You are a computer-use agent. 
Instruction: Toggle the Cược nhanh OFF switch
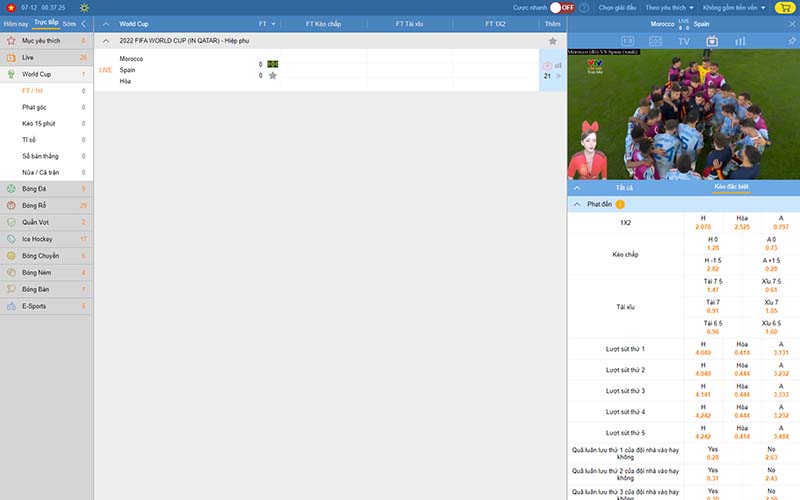[x=562, y=8]
